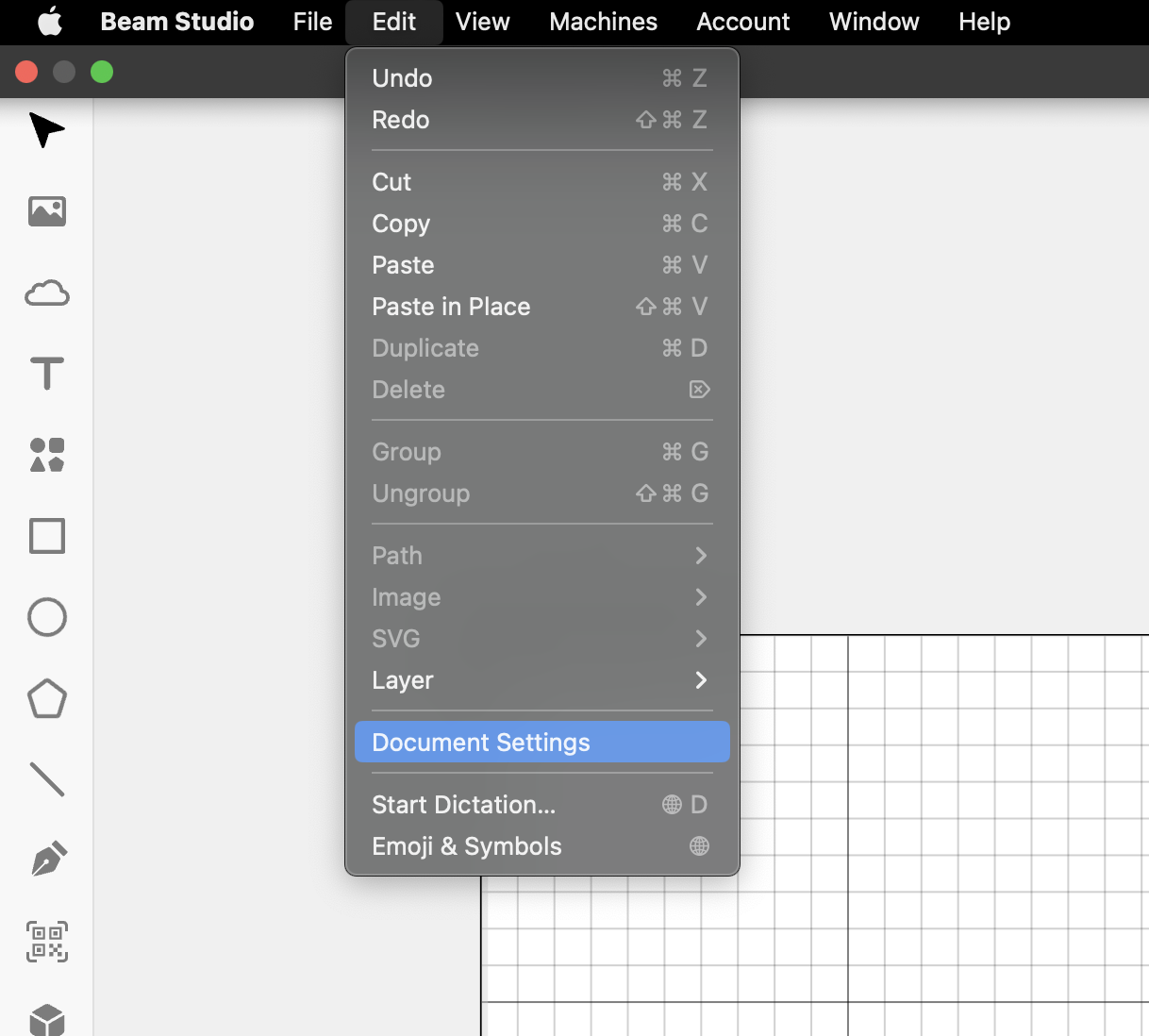Screen dimensions: 1149x1036
Task: Select the Text tool
Action: click(46, 374)
